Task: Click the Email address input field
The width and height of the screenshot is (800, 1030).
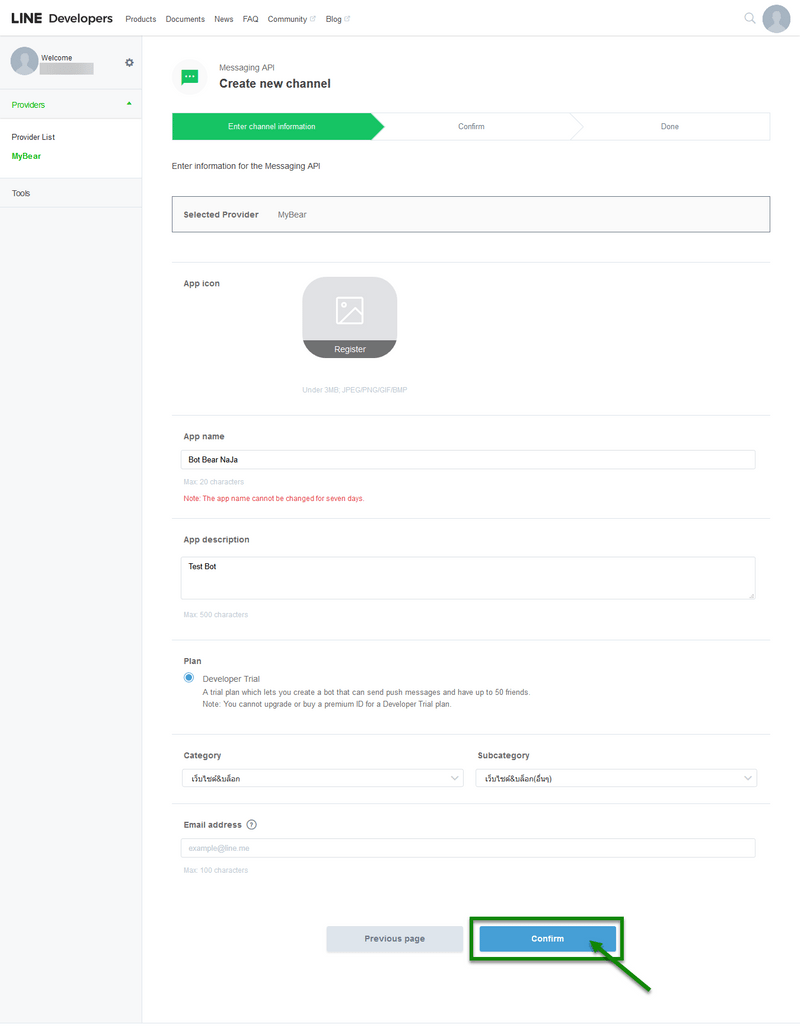Action: pos(468,848)
